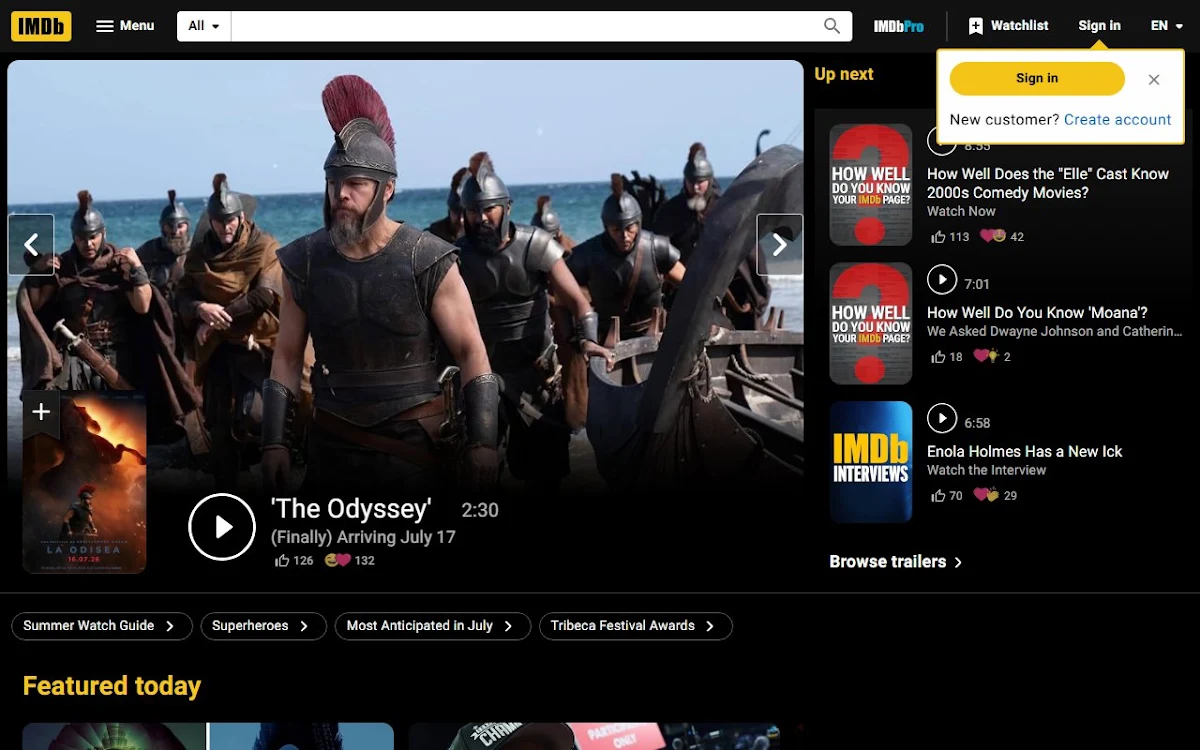Open Tribeca Festival Awards chip
The height and width of the screenshot is (750, 1200).
point(635,626)
